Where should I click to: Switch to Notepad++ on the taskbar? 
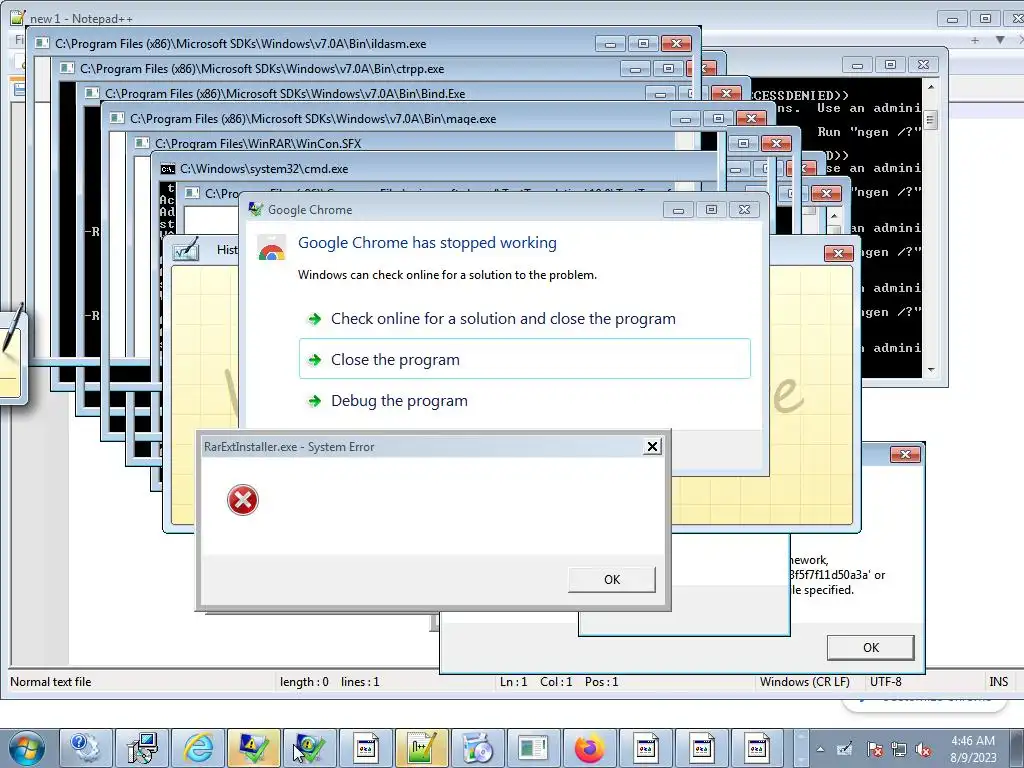[x=422, y=748]
